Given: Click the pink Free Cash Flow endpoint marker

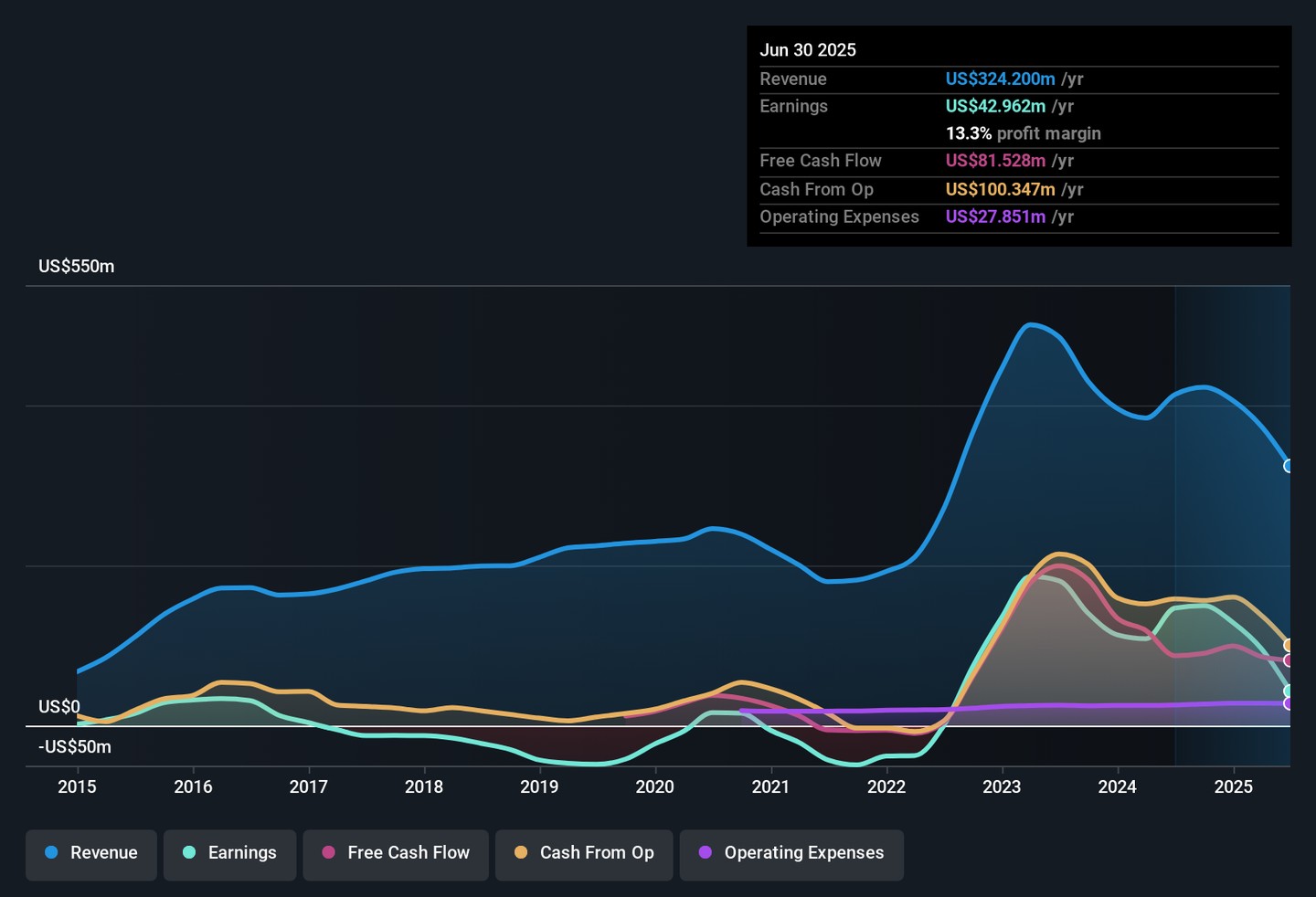Looking at the screenshot, I should (1289, 660).
